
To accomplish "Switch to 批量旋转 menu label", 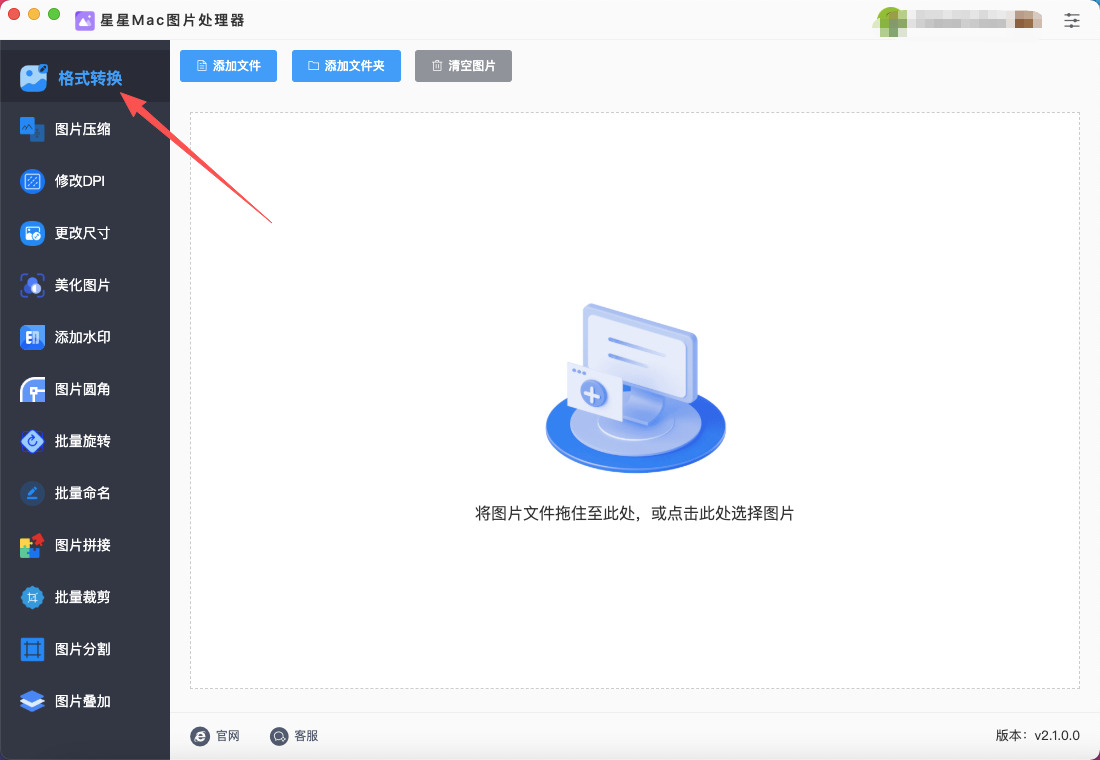I will [83, 441].
